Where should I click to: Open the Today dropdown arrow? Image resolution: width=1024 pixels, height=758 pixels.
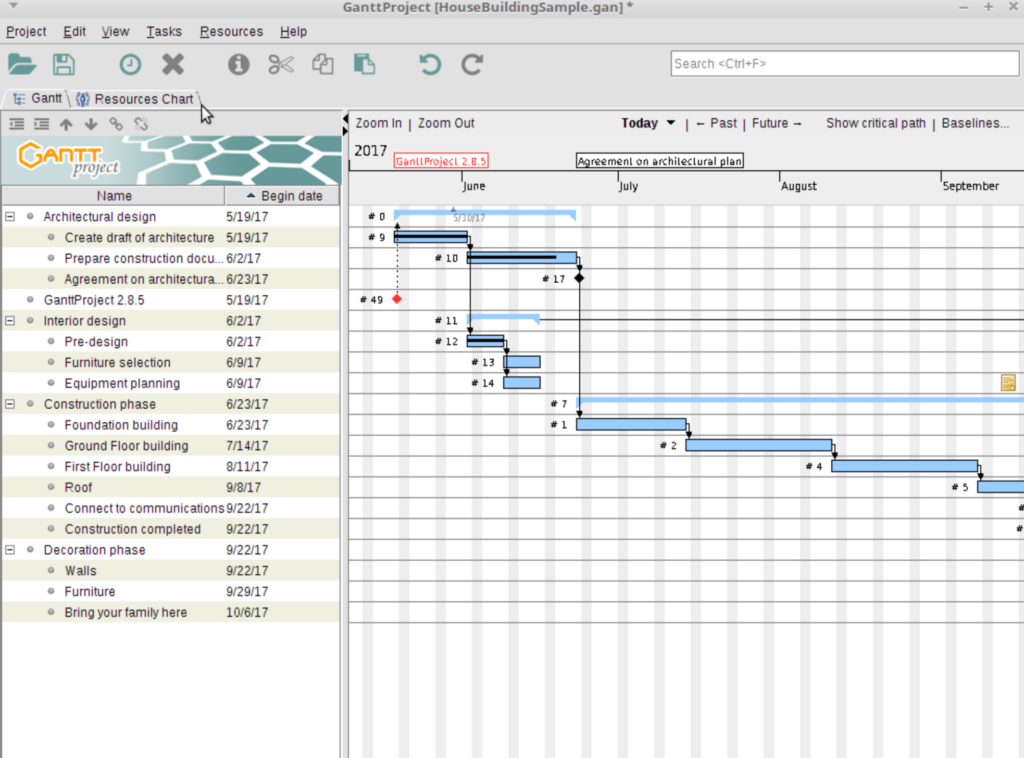click(x=671, y=123)
